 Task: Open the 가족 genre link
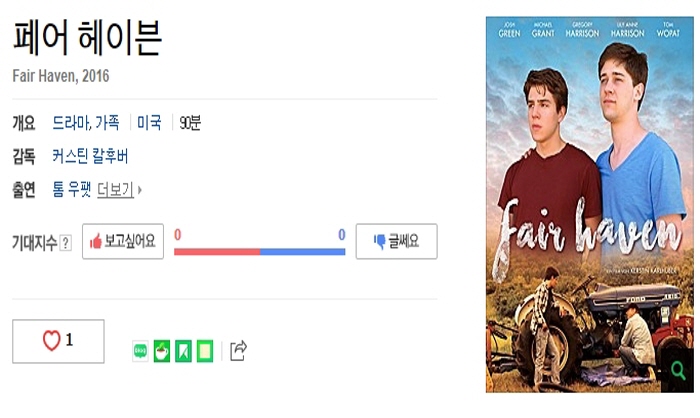pyautogui.click(x=107, y=123)
